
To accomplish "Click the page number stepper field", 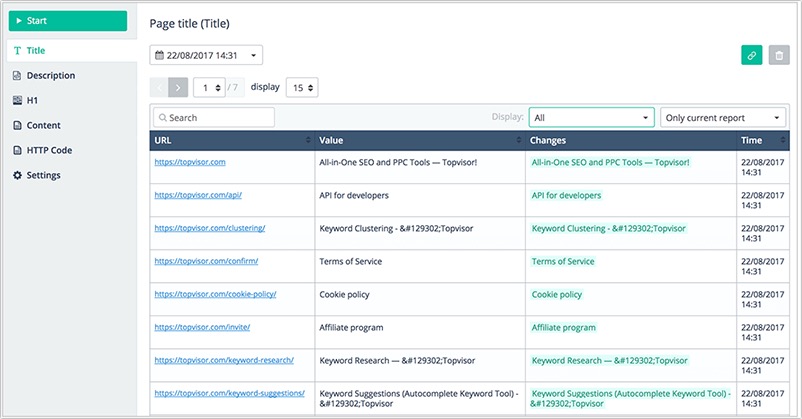I will pos(208,88).
